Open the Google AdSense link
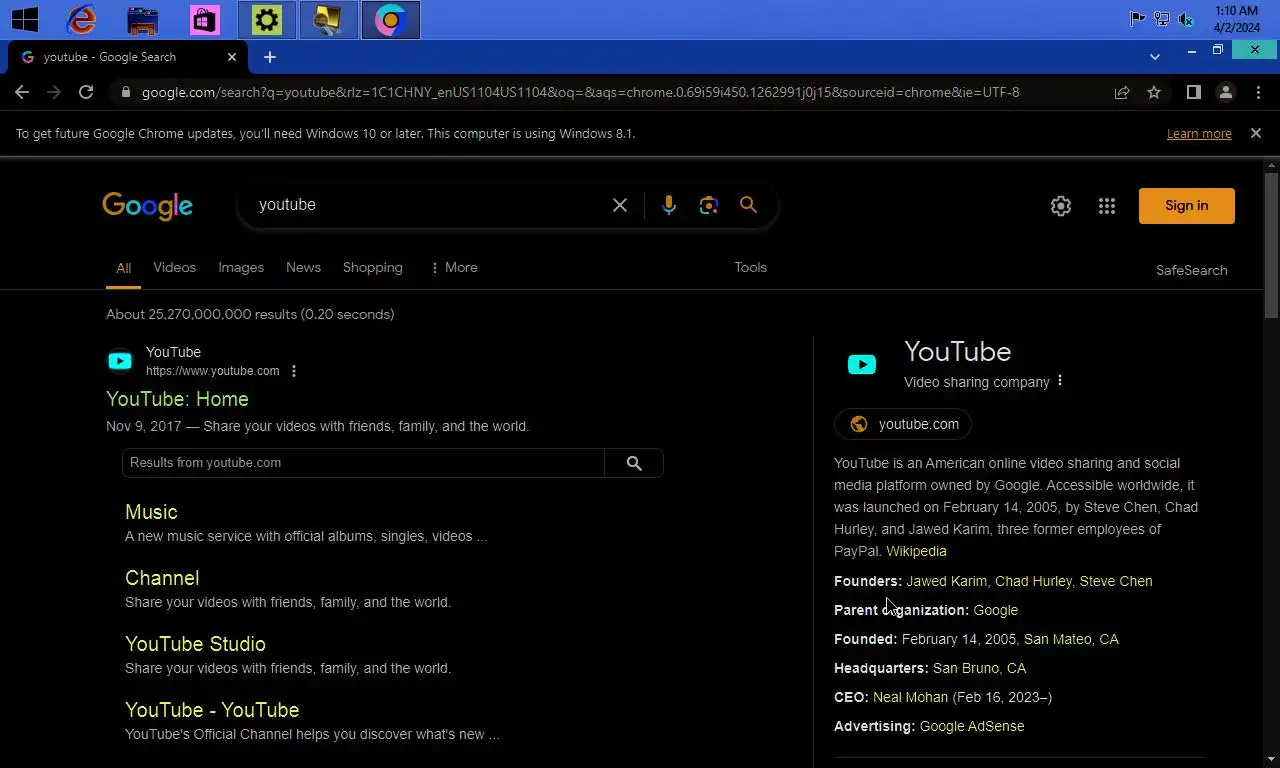The height and width of the screenshot is (768, 1280). click(x=972, y=726)
